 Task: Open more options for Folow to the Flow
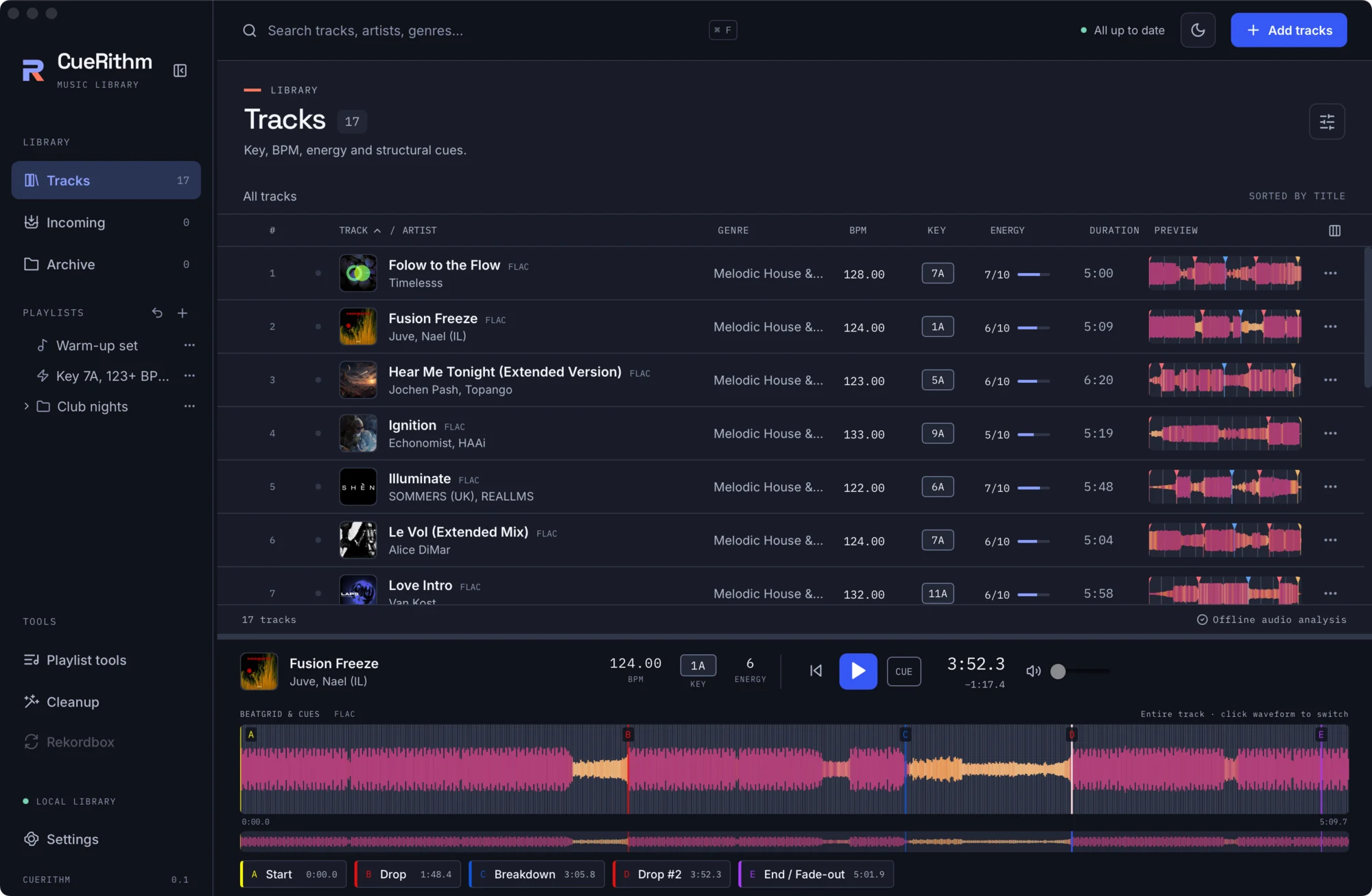pos(1330,273)
